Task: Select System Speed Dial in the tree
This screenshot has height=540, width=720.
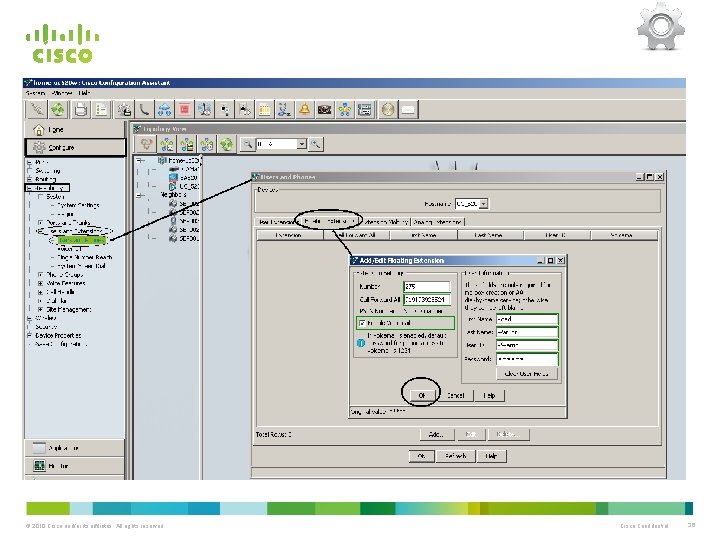Action: click(x=82, y=266)
